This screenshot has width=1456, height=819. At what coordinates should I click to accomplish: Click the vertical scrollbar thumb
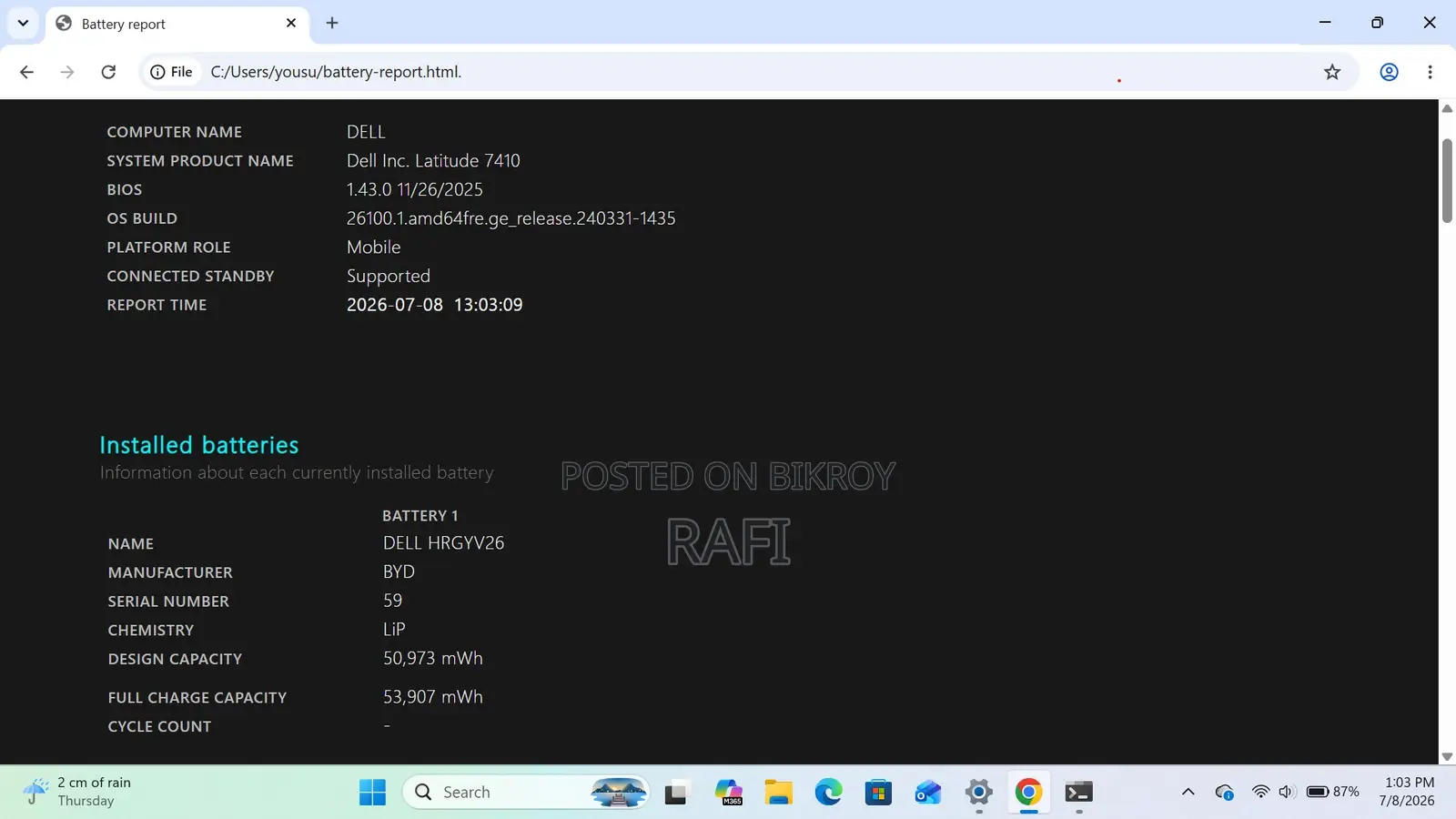pyautogui.click(x=1447, y=180)
